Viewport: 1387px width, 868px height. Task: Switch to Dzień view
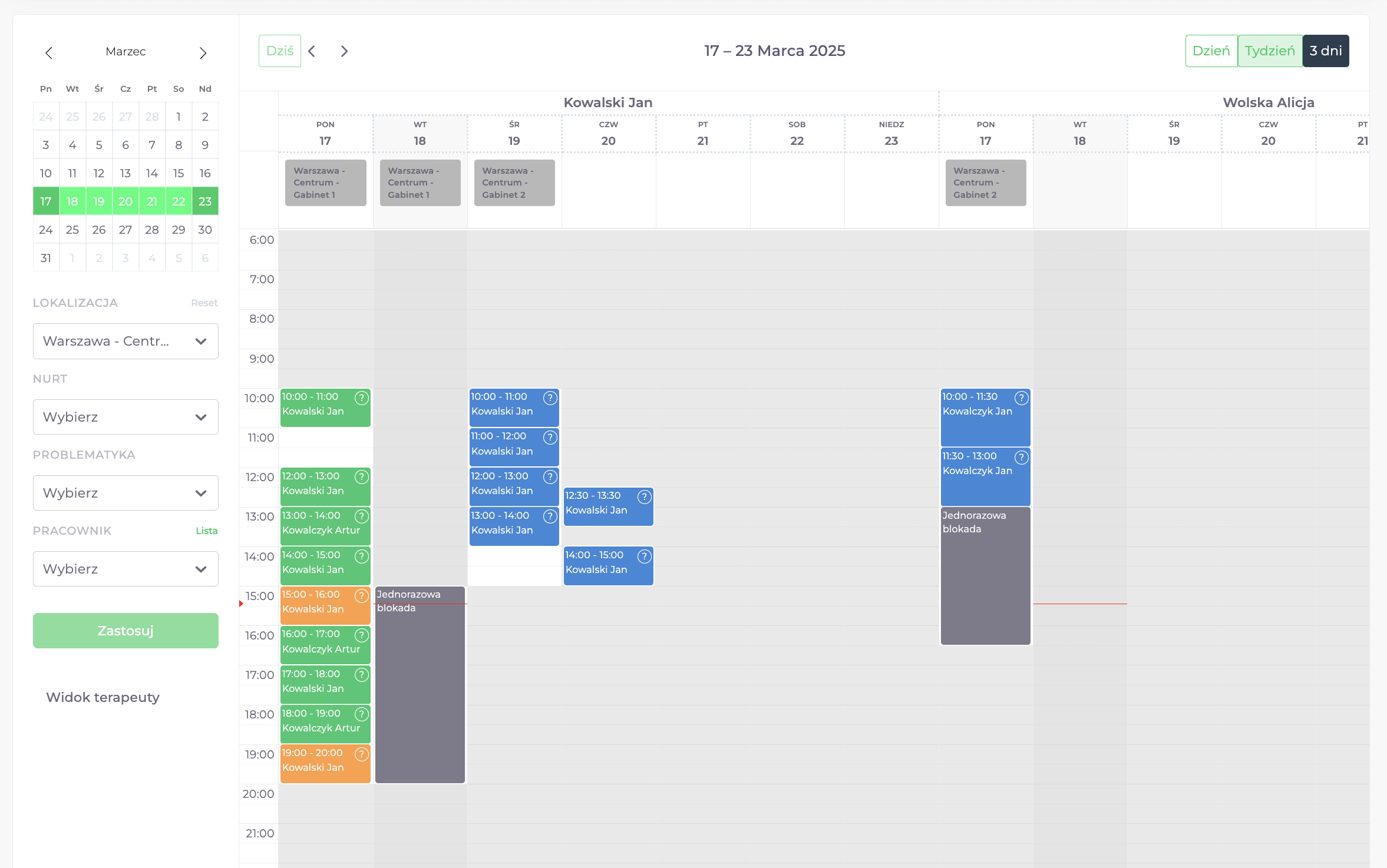click(1211, 51)
